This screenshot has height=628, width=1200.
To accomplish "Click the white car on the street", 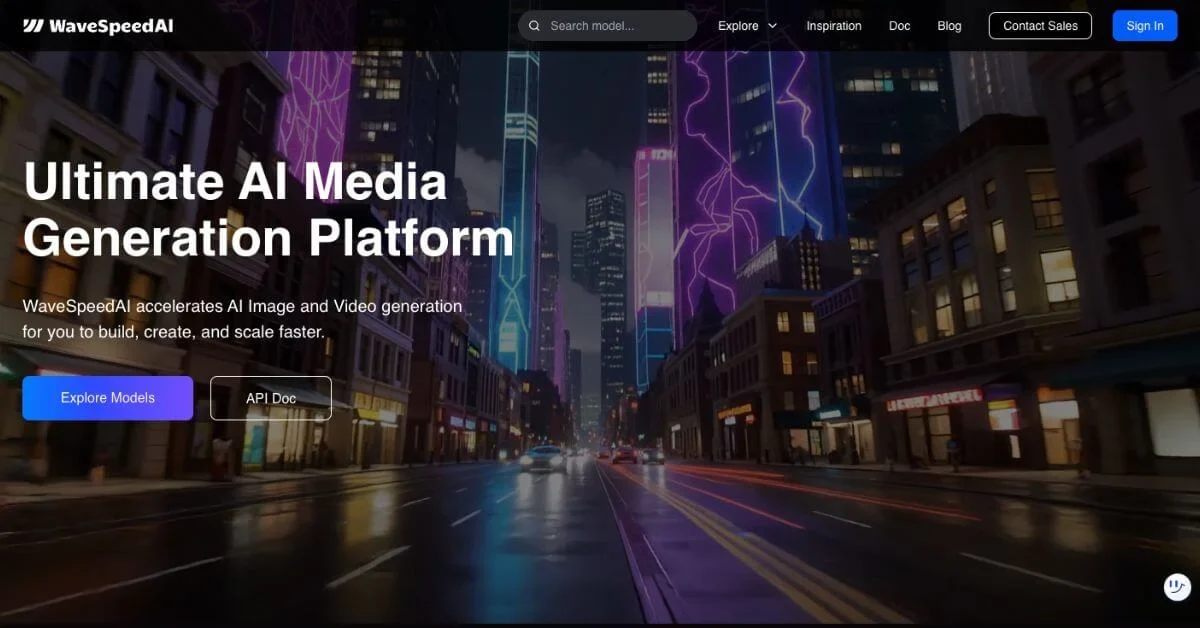I will (543, 457).
